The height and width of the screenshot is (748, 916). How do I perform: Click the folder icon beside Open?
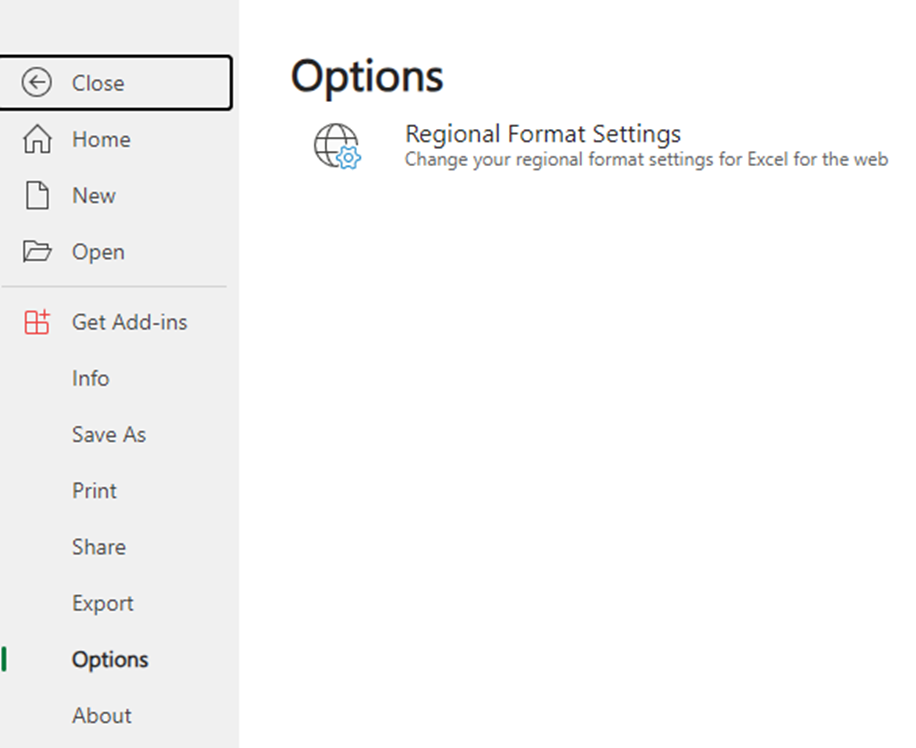point(37,251)
